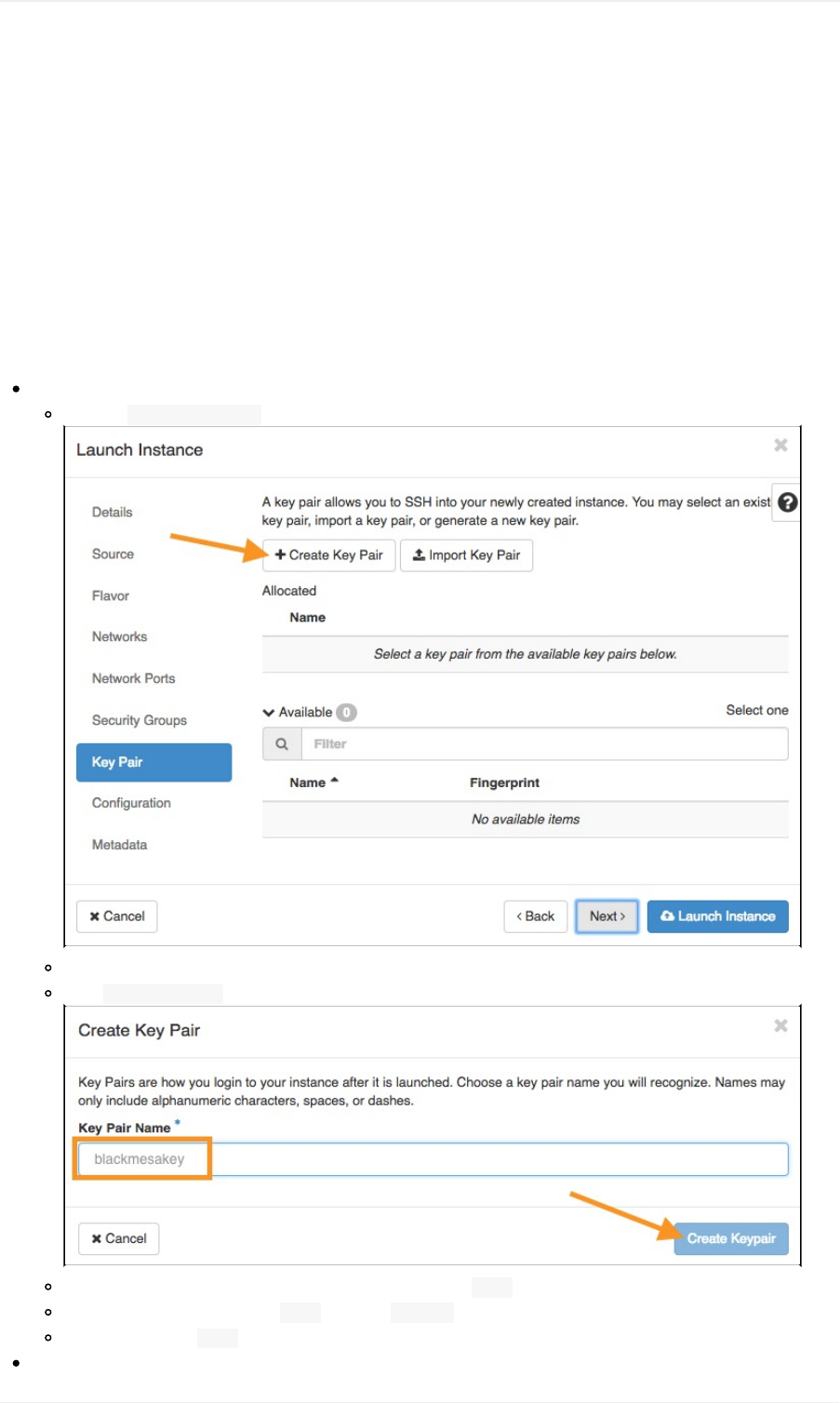This screenshot has height=1403, width=840.
Task: Click the Create Keypair button
Action: click(x=731, y=1239)
